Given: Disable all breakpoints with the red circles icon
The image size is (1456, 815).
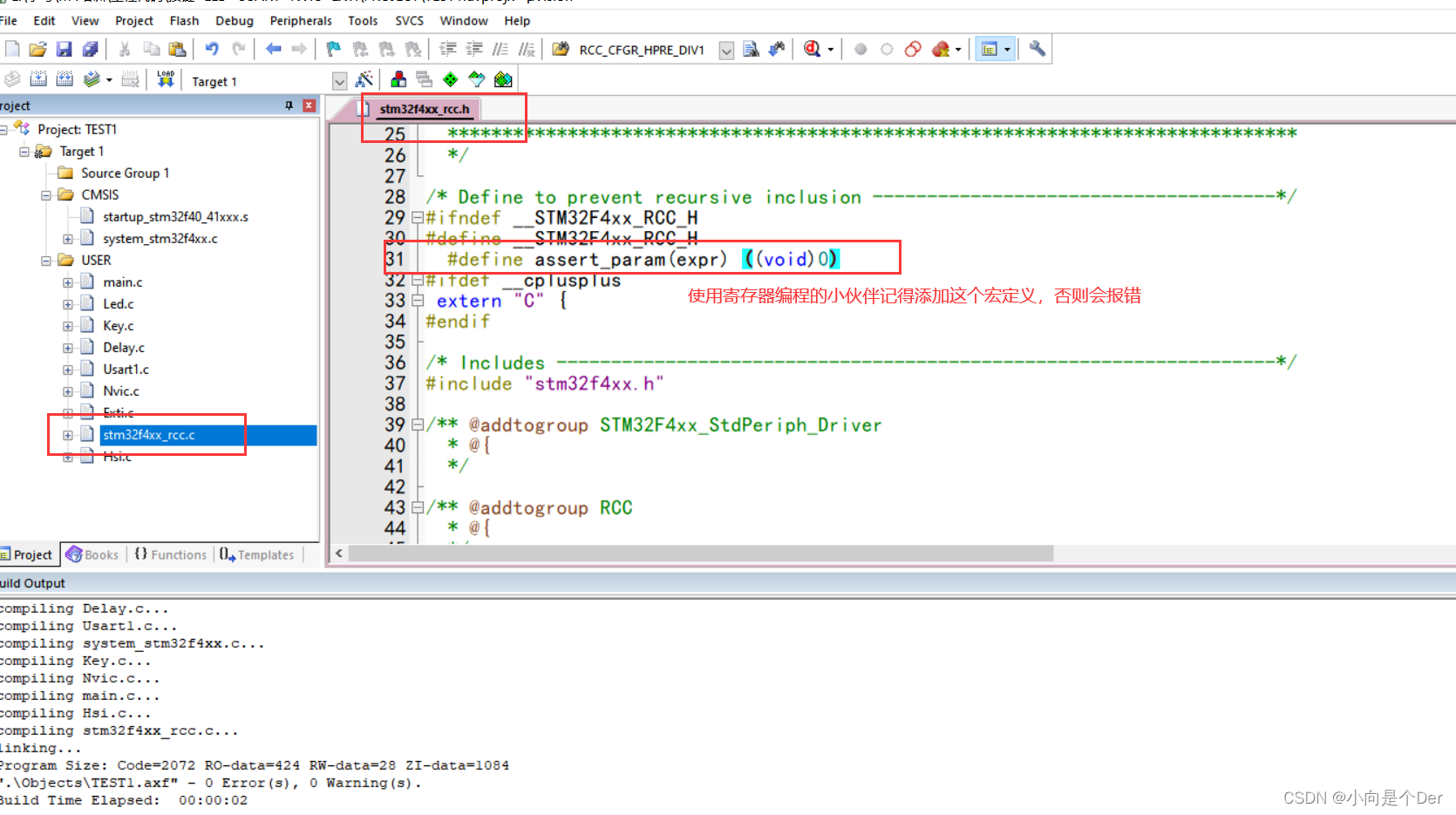Looking at the screenshot, I should click(913, 49).
